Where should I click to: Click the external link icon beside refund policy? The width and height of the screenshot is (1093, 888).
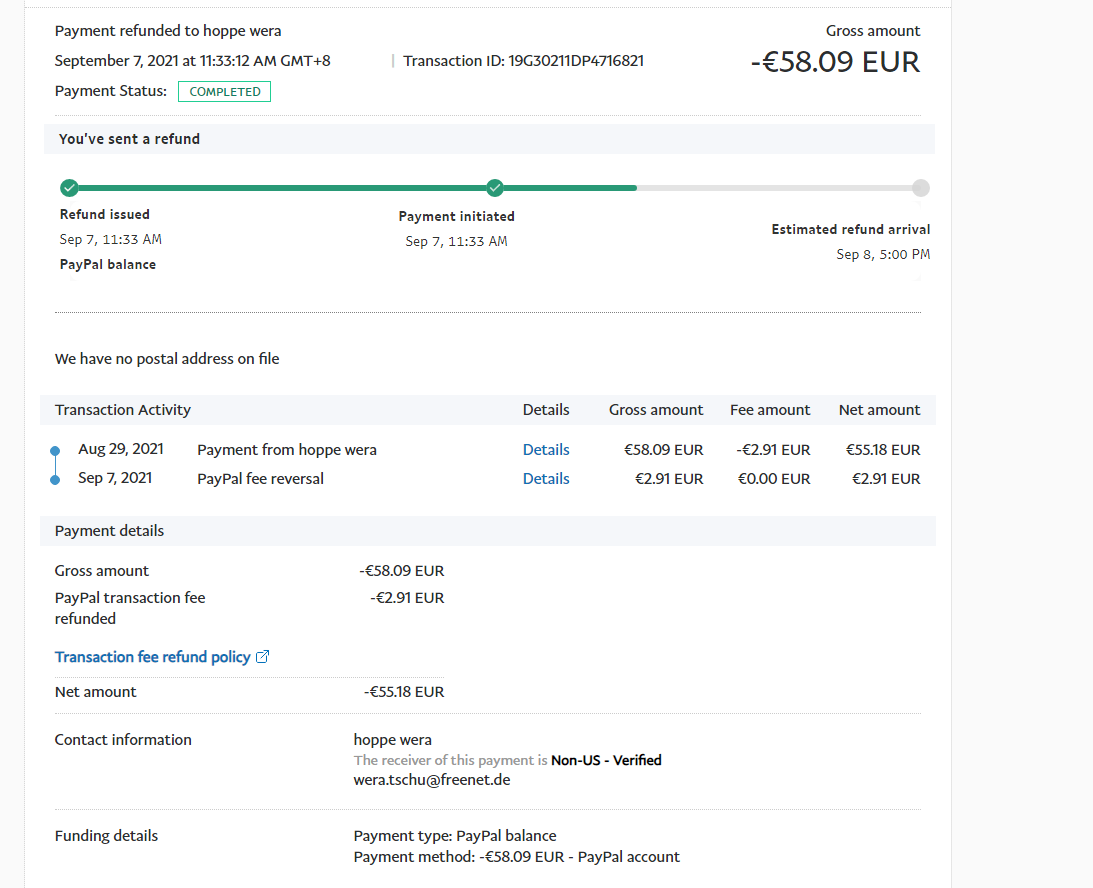point(263,657)
